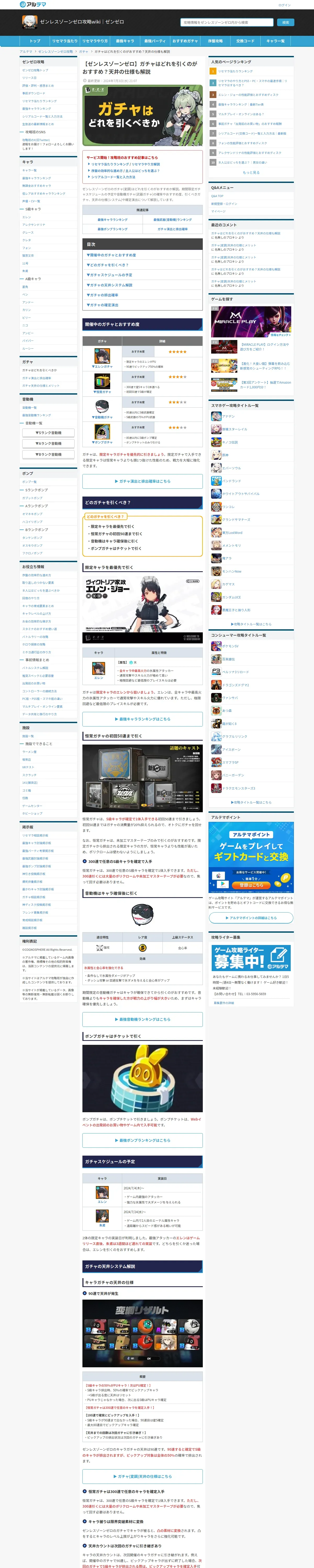Open ドラクエモンスターズ3 game icon
The width and height of the screenshot is (314, 1568).
coord(216,788)
